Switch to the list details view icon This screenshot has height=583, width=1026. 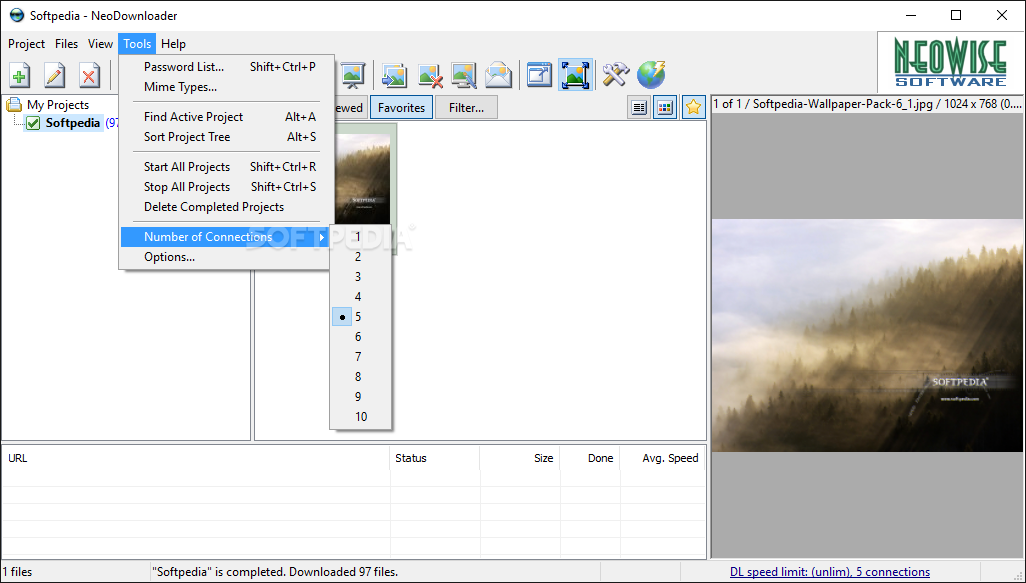[x=639, y=107]
